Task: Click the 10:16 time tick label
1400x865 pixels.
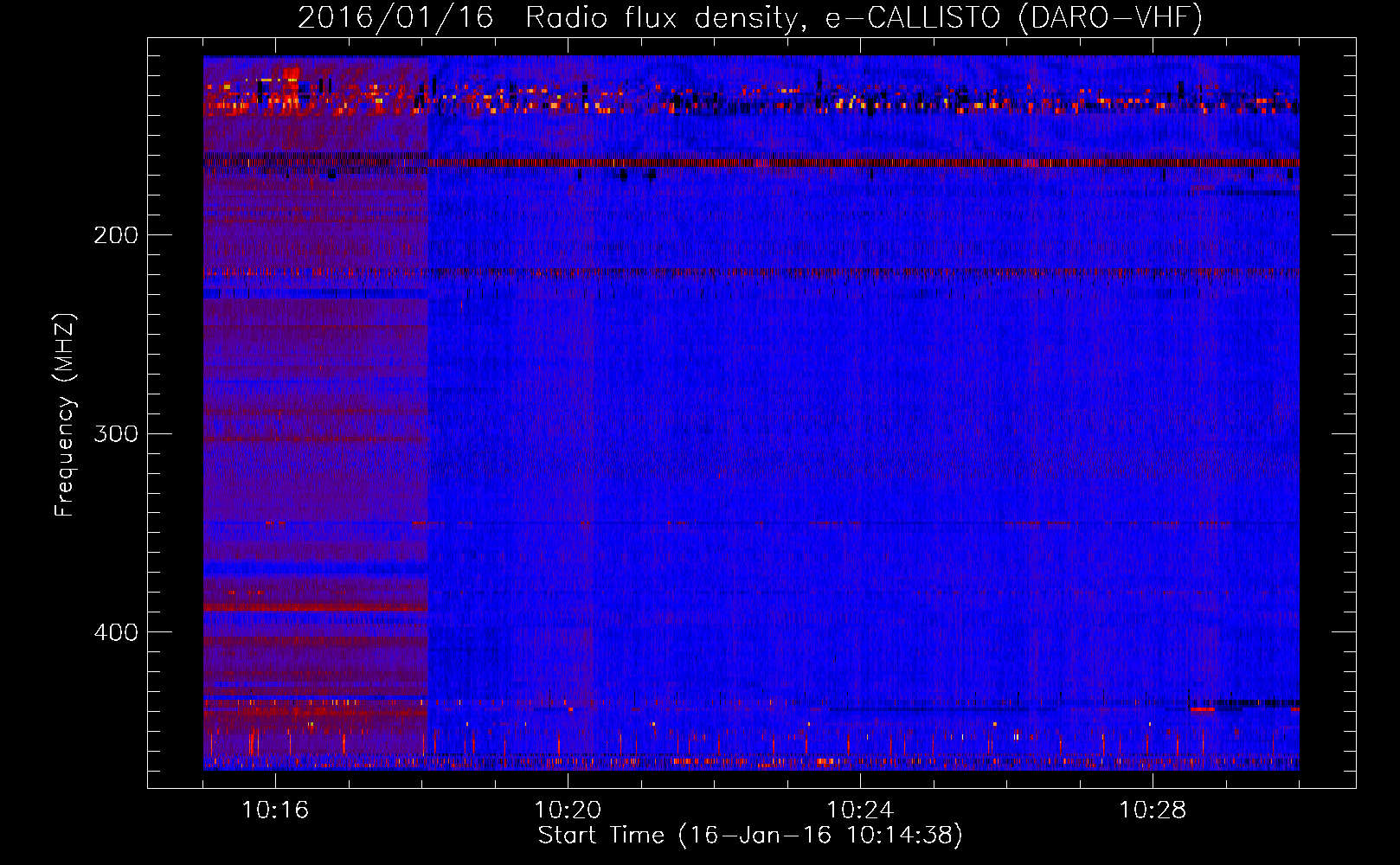Action: (x=275, y=810)
